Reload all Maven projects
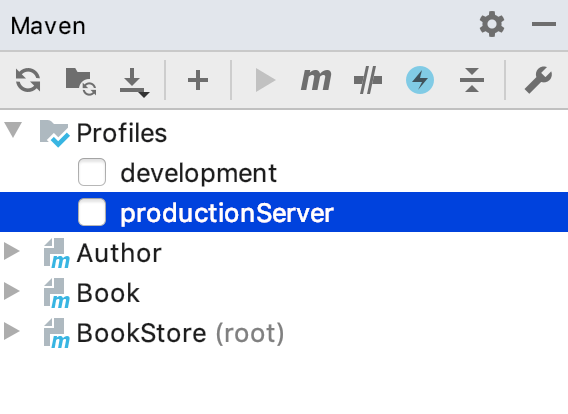This screenshot has height=414, width=568. pos(28,80)
